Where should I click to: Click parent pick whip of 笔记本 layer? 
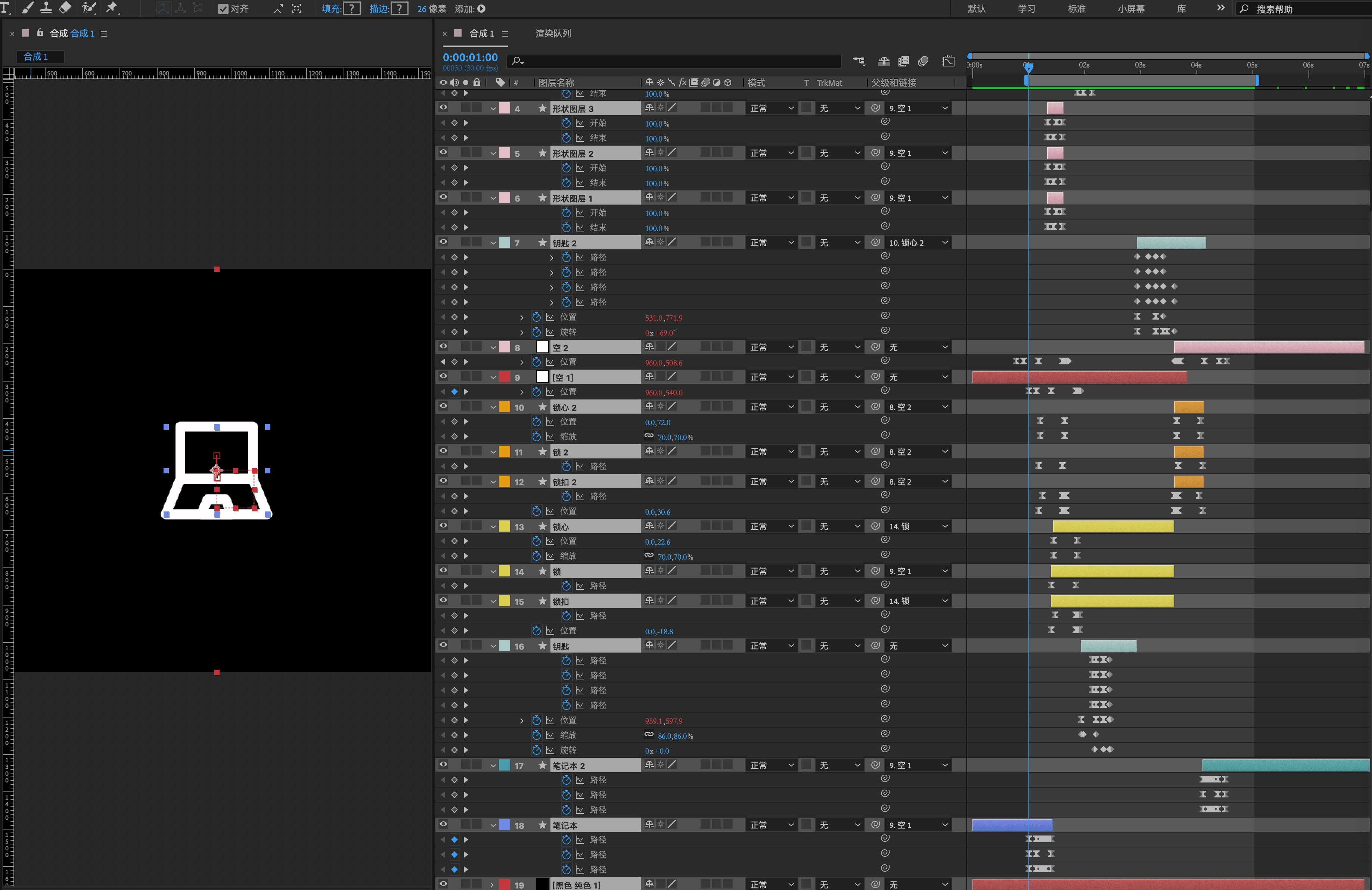875,825
